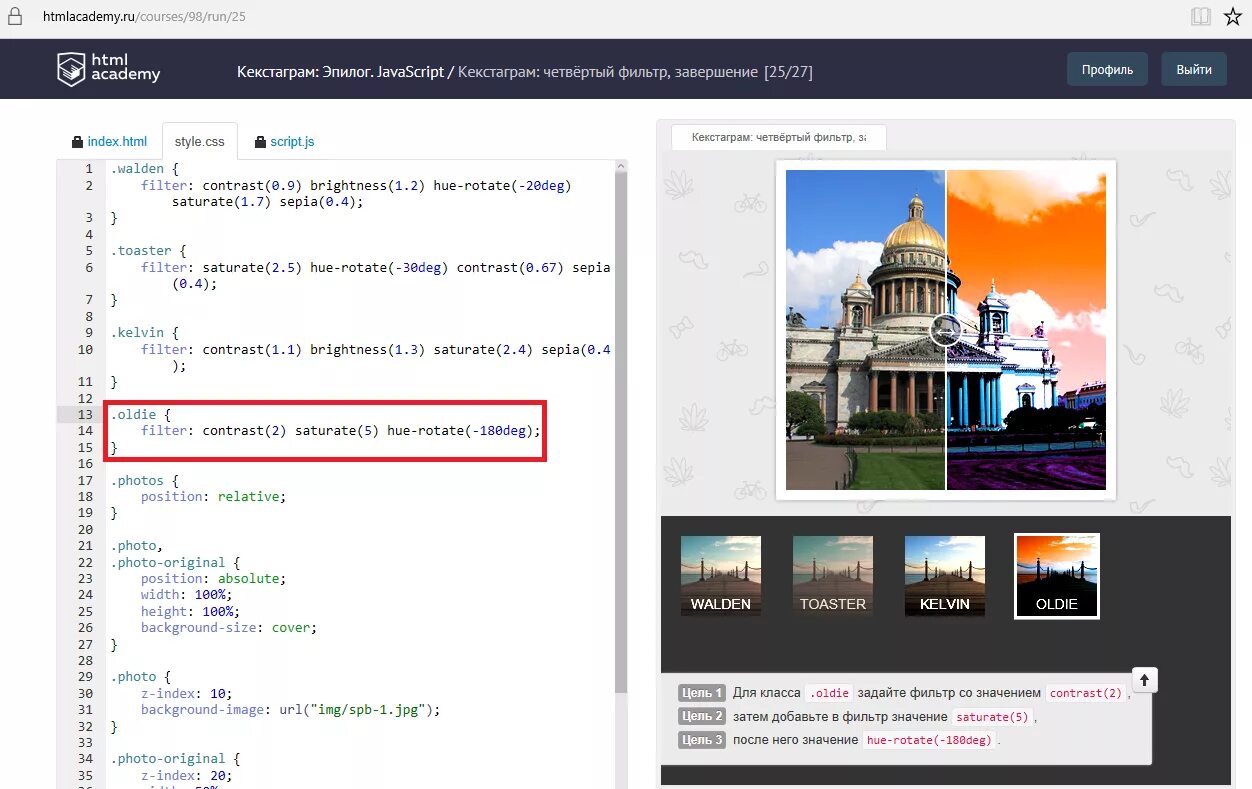Click "saturate(5)" code tag in goals
Image resolution: width=1252 pixels, height=789 pixels.
[x=992, y=717]
